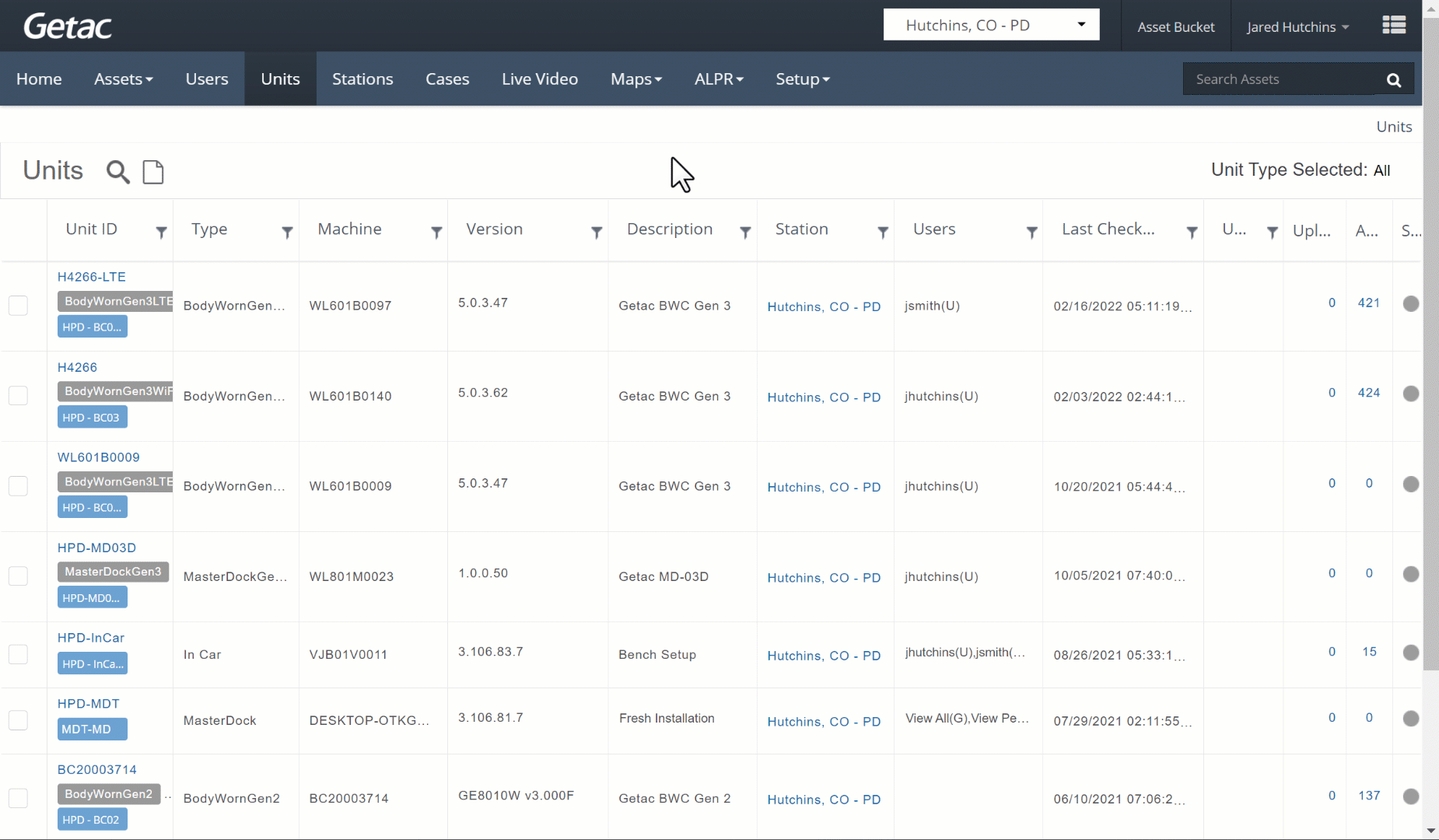Open Hutchins, CO - PD station in HPD-InCar row
Viewport: 1439px width, 840px height.
tap(824, 656)
